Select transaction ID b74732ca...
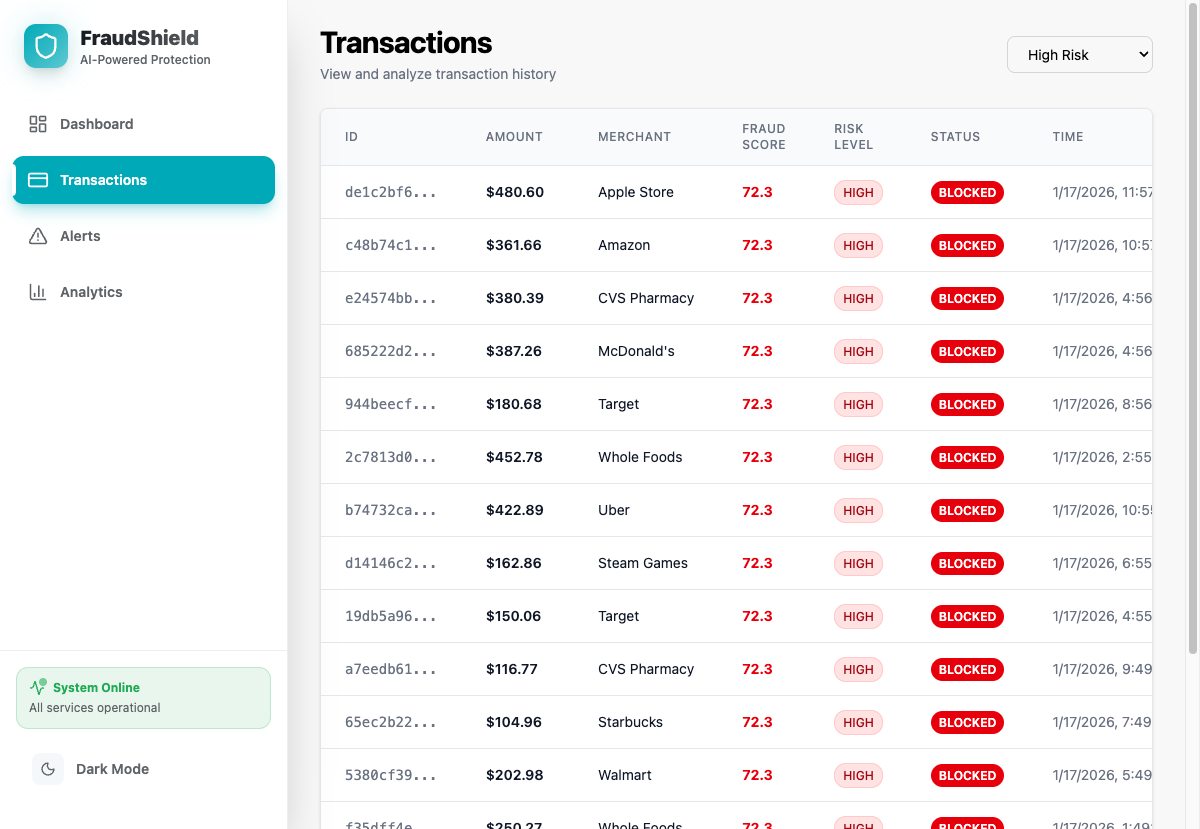This screenshot has height=829, width=1200. tap(391, 510)
